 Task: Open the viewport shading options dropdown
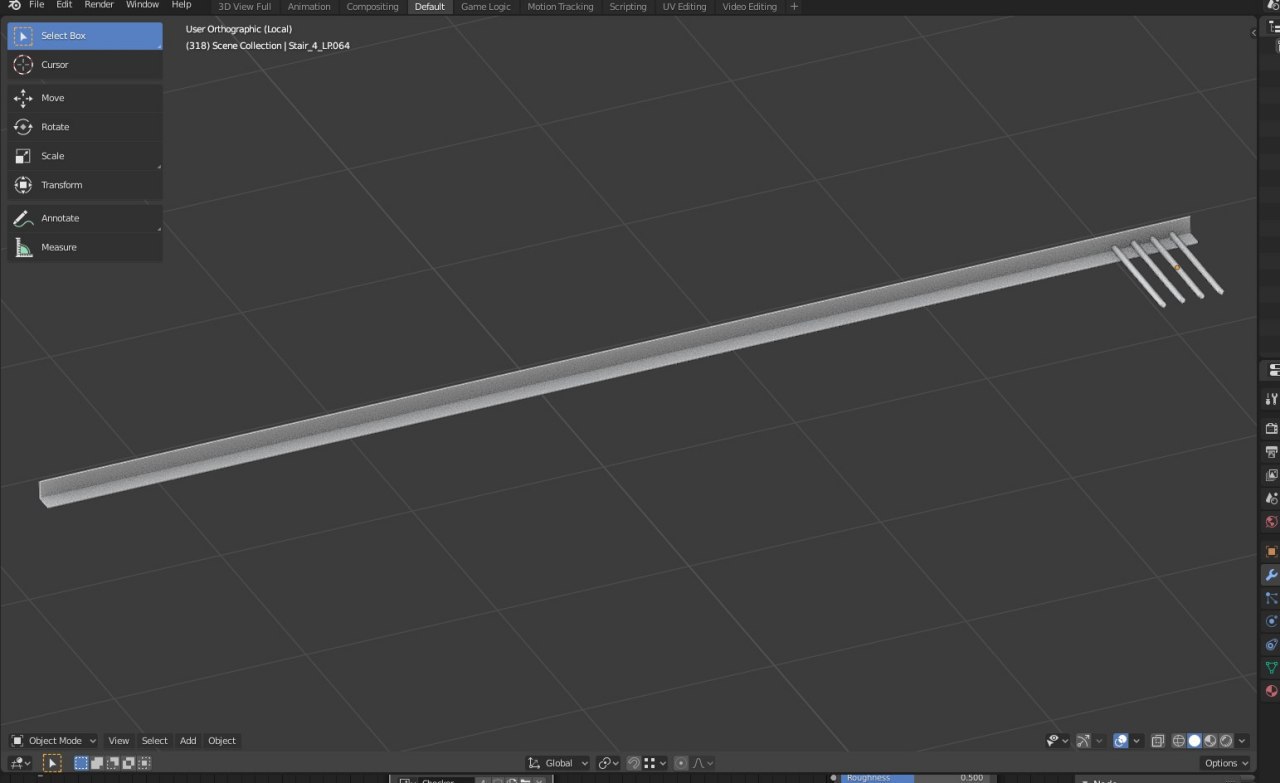[1242, 741]
